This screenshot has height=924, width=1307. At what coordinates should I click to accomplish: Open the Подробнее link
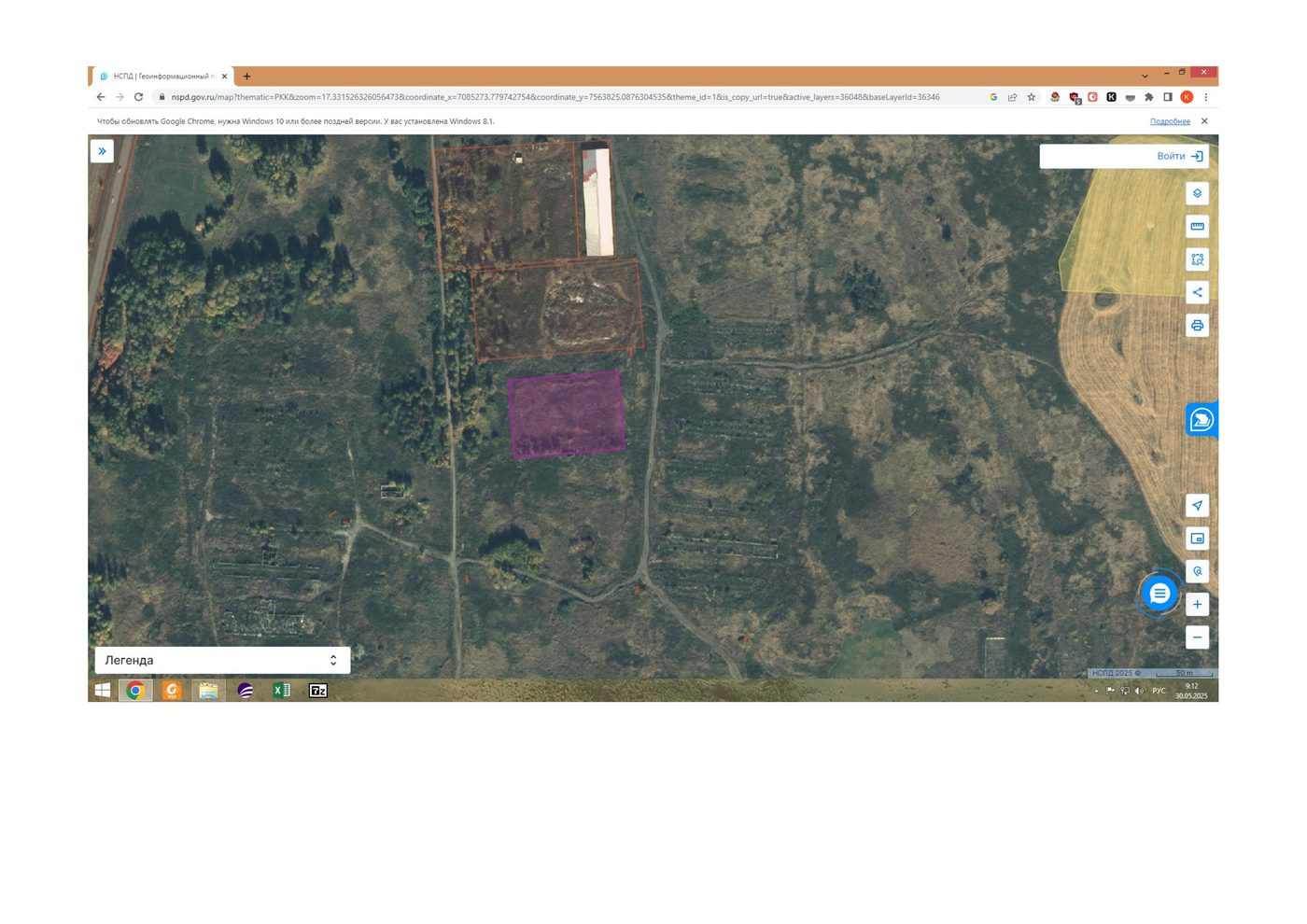(x=1170, y=121)
